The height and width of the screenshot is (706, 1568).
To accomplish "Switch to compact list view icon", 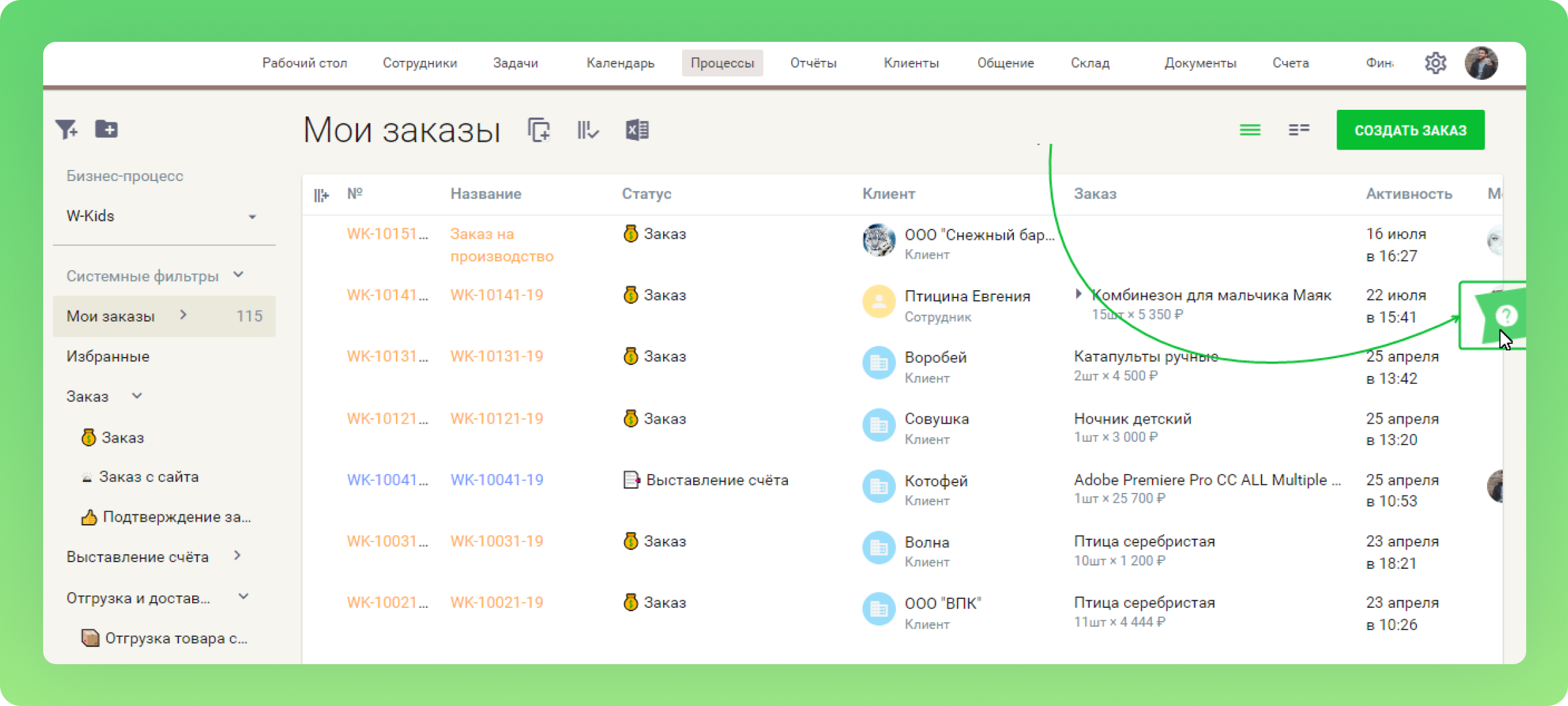I will coord(1250,130).
